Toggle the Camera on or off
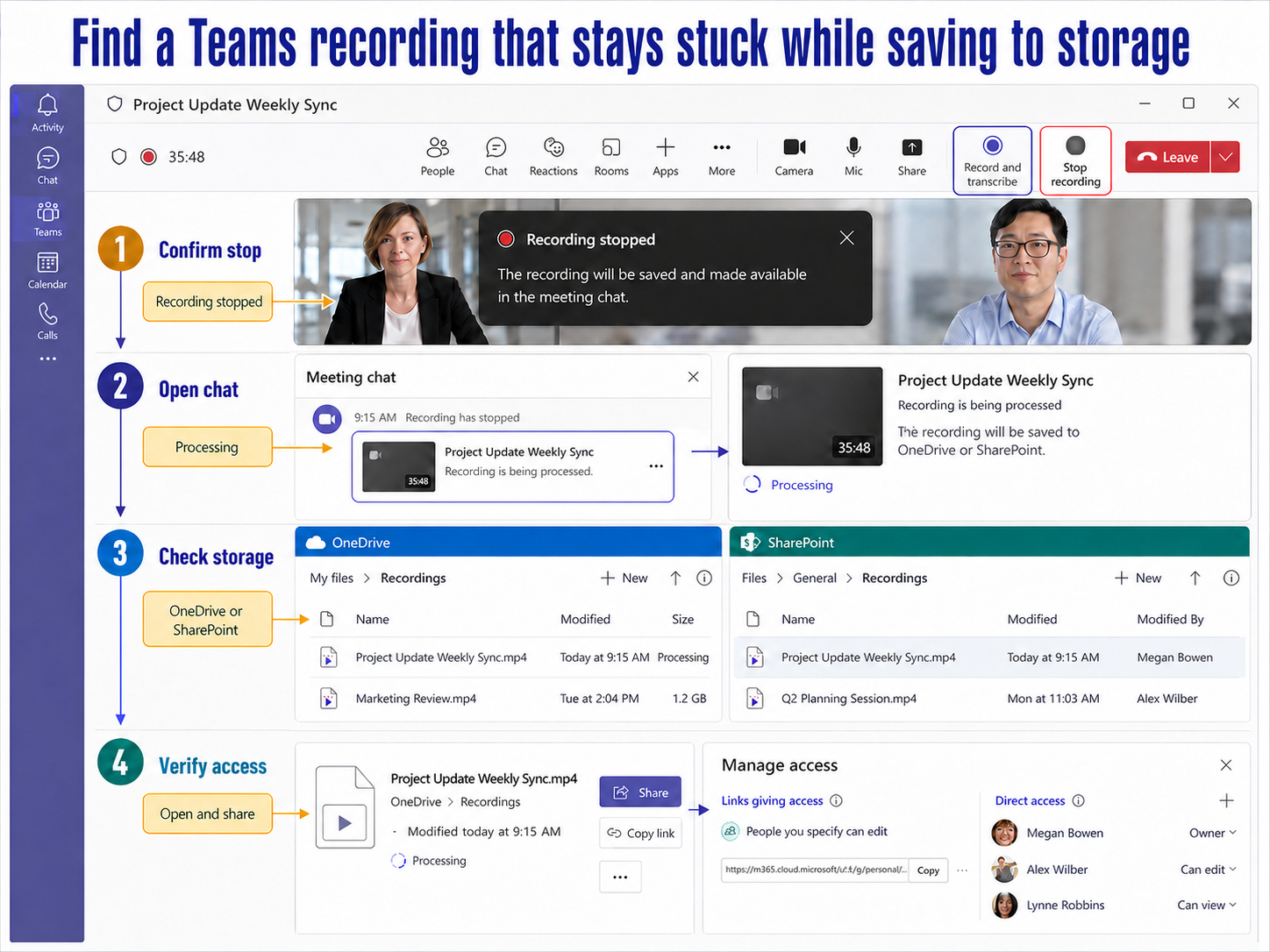The height and width of the screenshot is (952, 1270). [794, 157]
